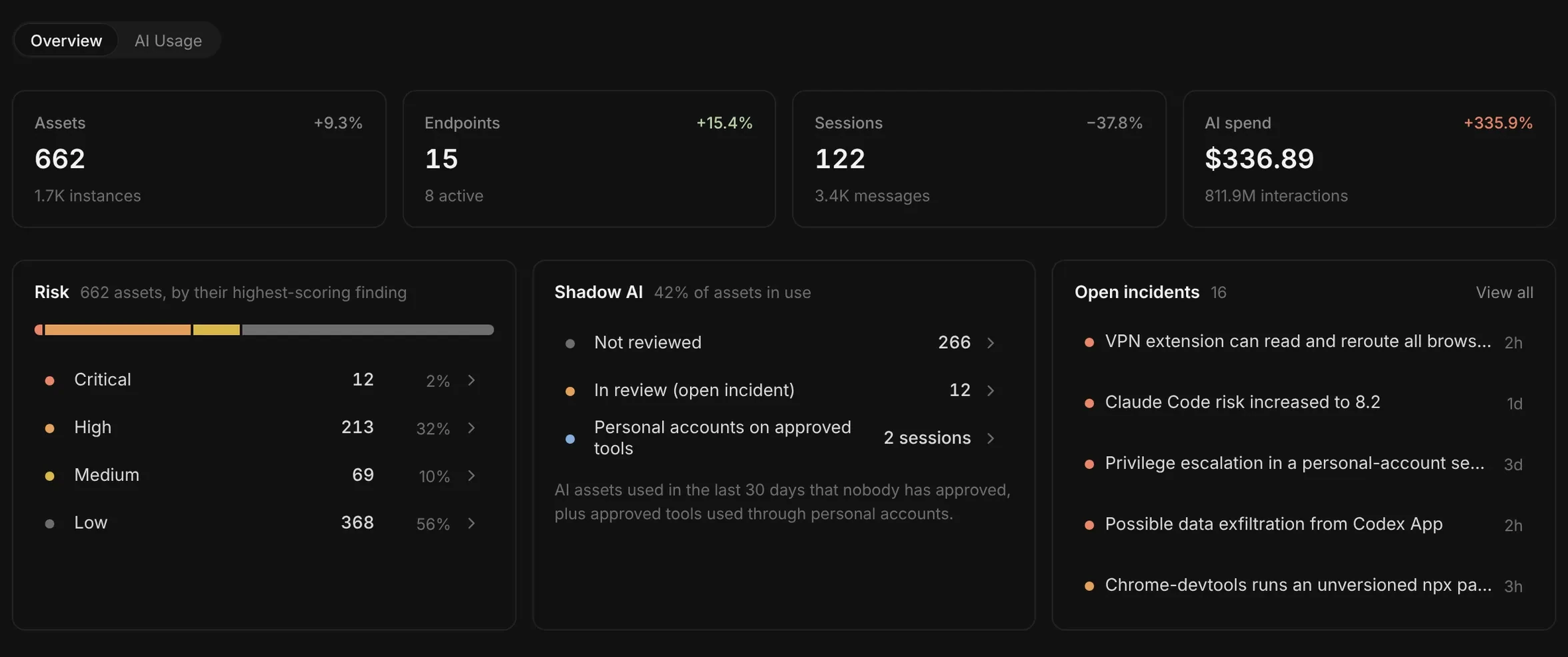Screen dimensions: 1568x657
Task: Select the gray Low segment of risk bar
Action: tap(368, 330)
